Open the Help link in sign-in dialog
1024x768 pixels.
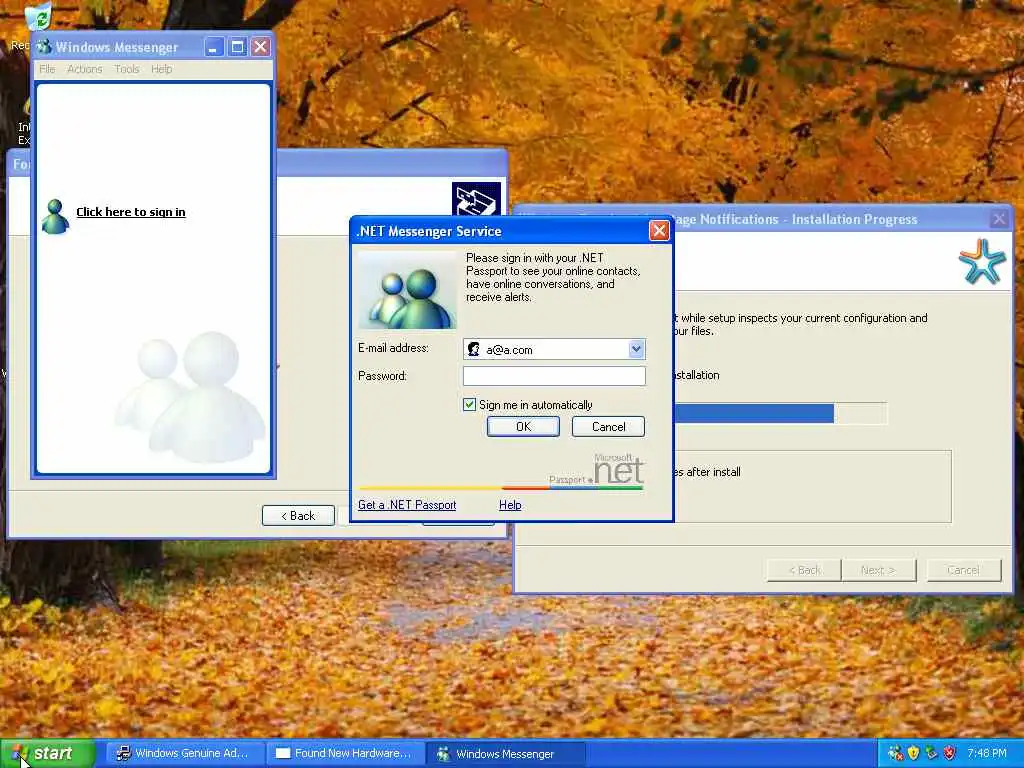510,505
